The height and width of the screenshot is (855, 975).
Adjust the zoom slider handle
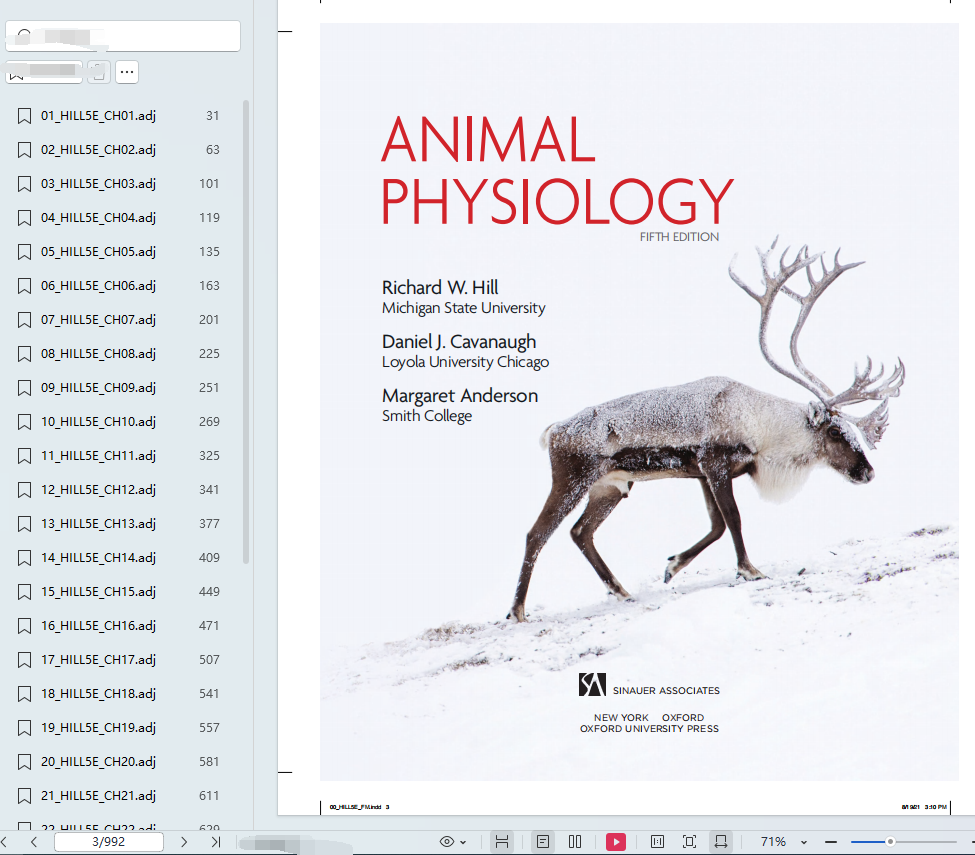[x=890, y=842]
